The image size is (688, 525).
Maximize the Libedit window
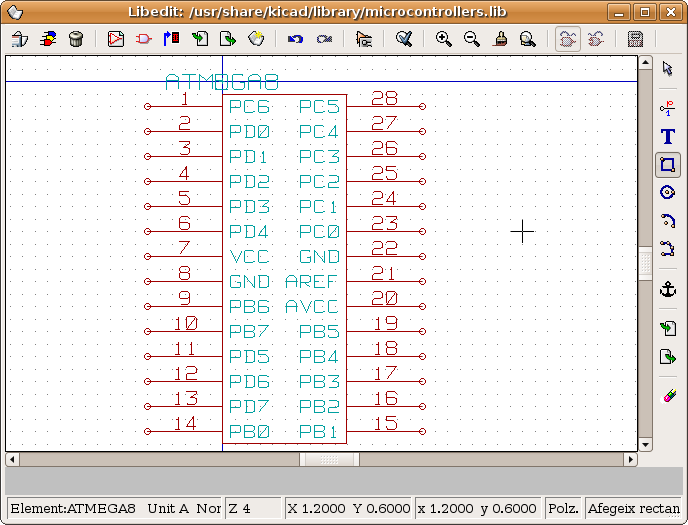[645, 12]
